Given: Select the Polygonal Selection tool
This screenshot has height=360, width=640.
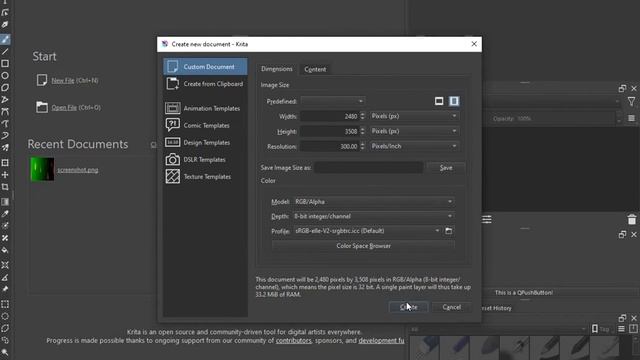Looking at the screenshot, I should 5,328.
